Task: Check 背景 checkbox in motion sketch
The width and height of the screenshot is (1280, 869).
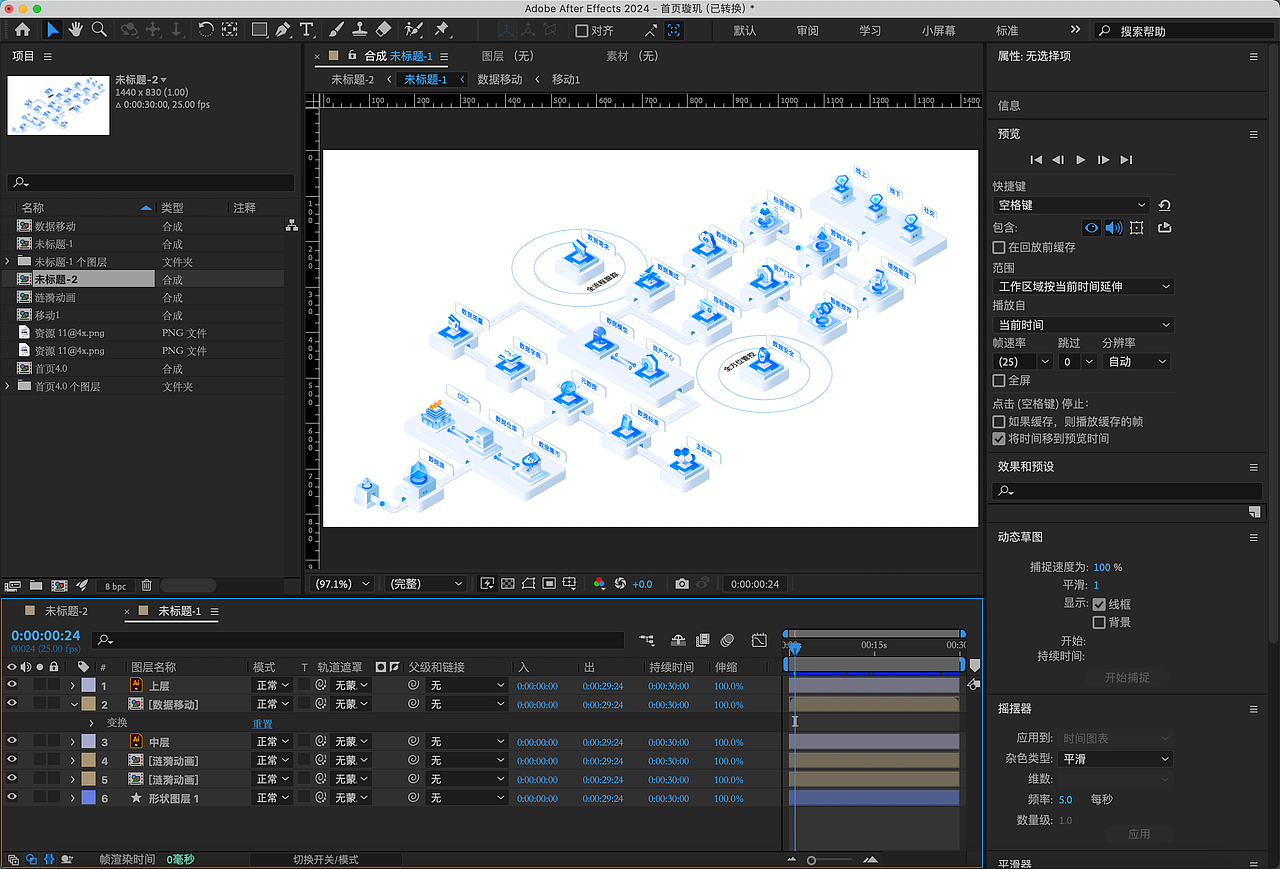Action: point(1099,622)
